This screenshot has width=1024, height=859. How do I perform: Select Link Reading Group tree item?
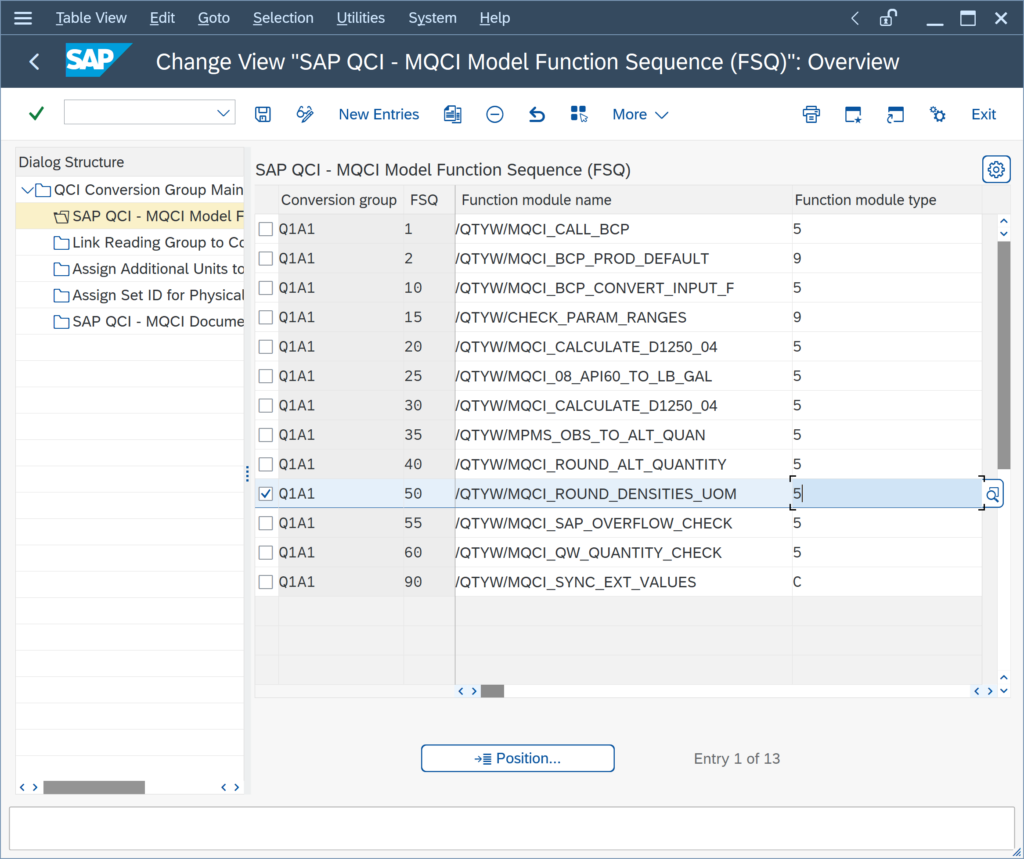click(x=157, y=242)
